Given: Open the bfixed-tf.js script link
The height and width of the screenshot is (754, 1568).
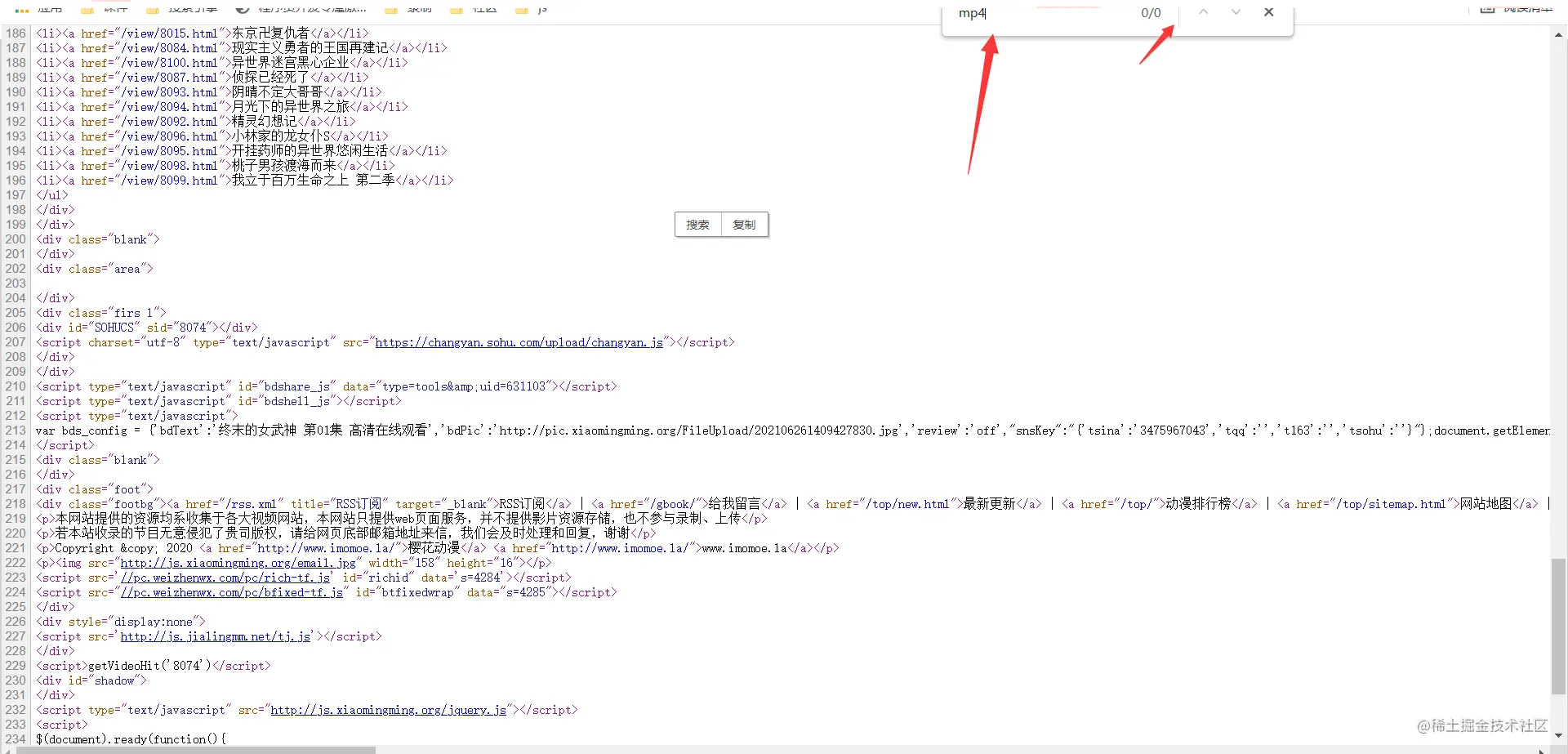Looking at the screenshot, I should pyautogui.click(x=232, y=592).
